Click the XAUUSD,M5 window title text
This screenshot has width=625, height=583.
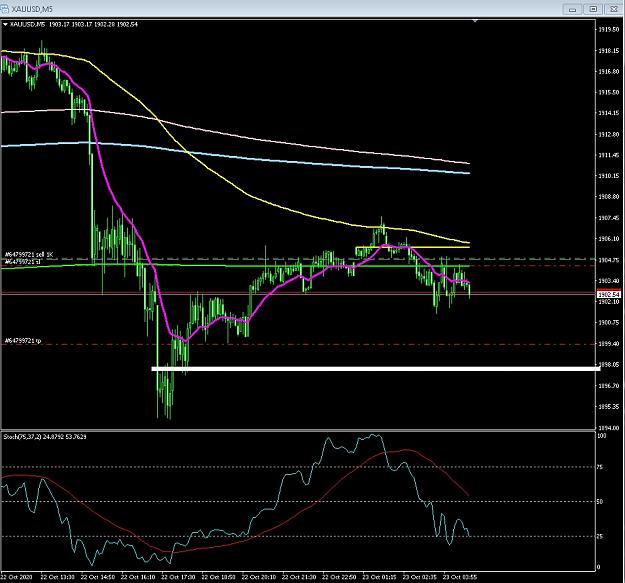pos(32,9)
